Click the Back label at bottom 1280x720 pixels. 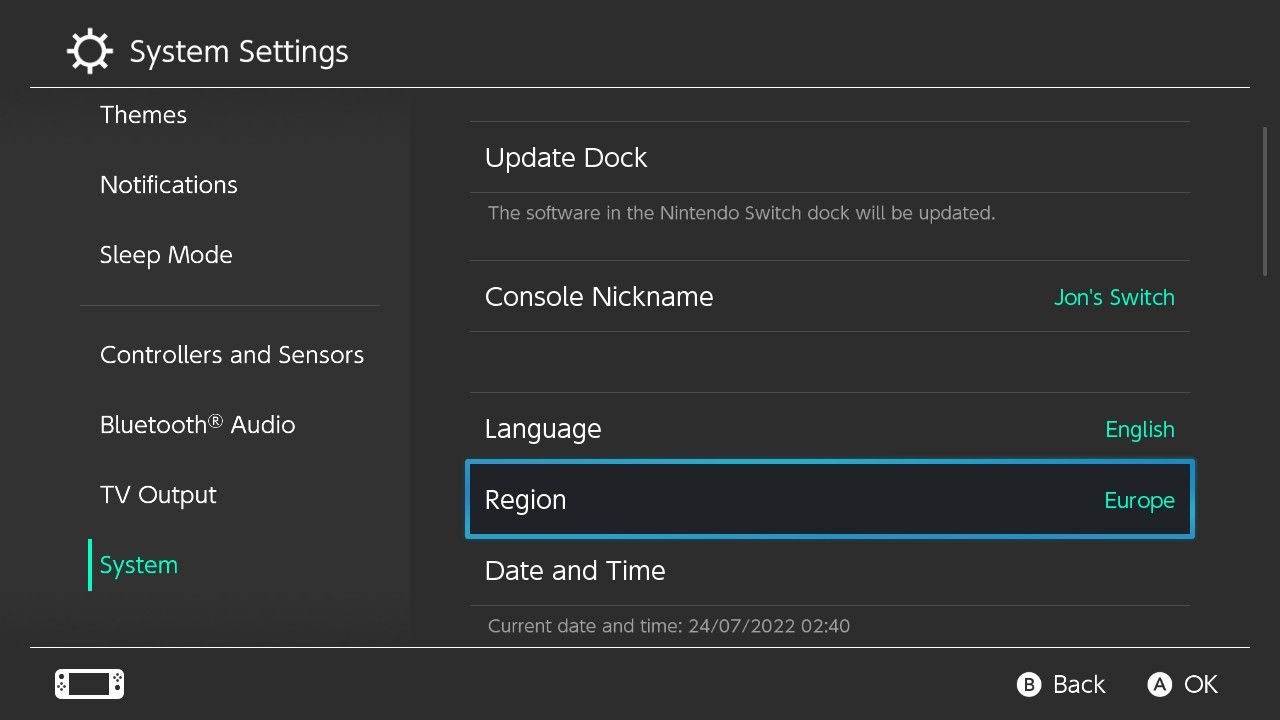(x=1079, y=684)
